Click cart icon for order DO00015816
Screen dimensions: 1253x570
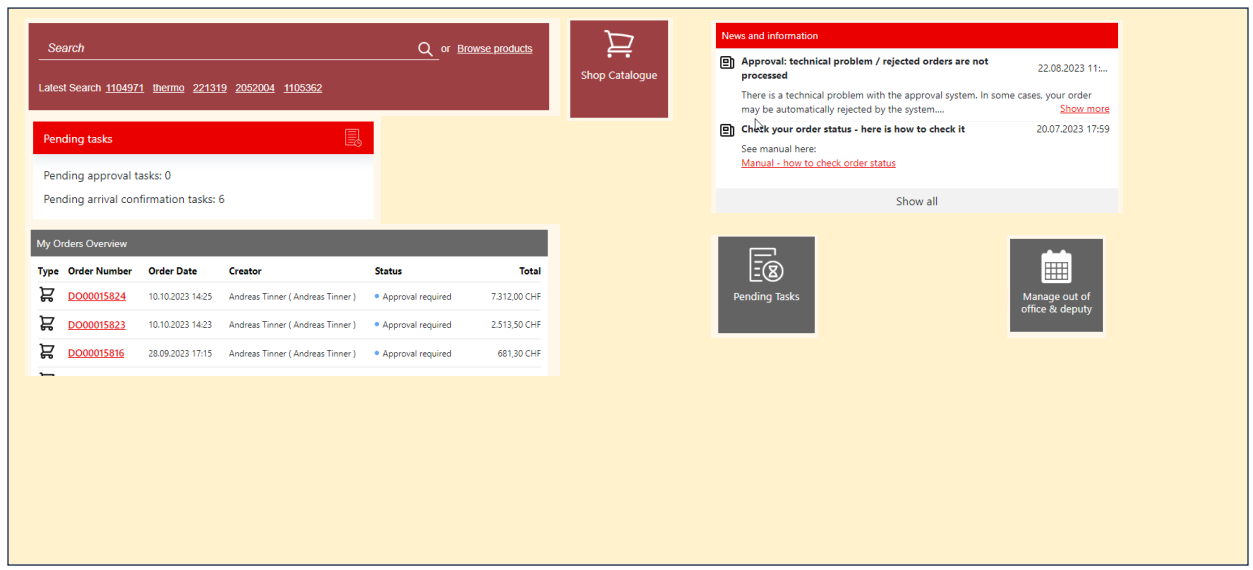click(x=46, y=352)
